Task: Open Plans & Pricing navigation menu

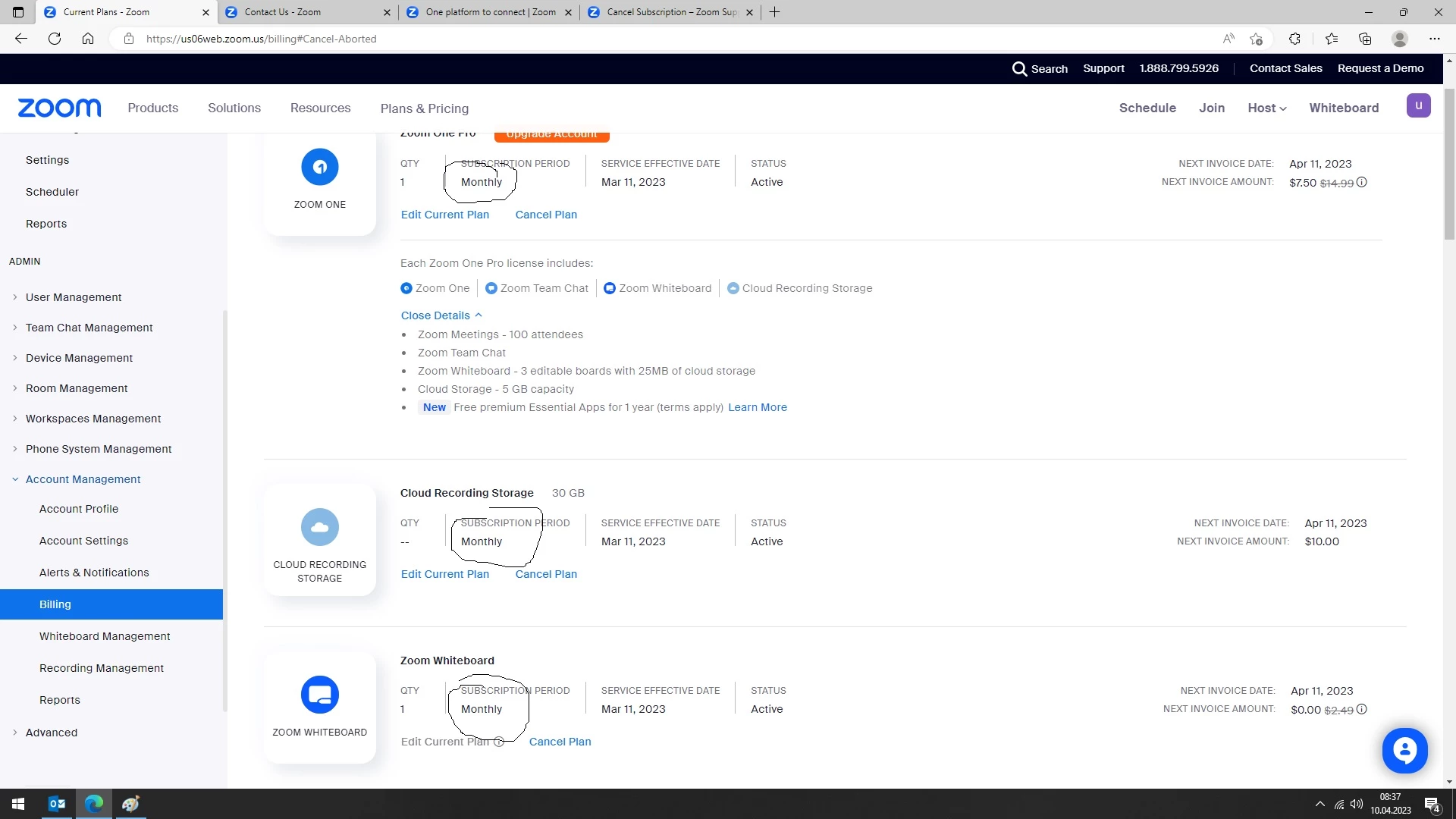Action: point(425,108)
